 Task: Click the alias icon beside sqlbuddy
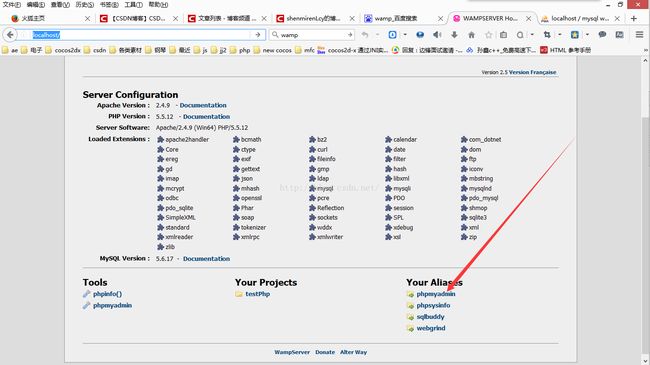tap(410, 317)
